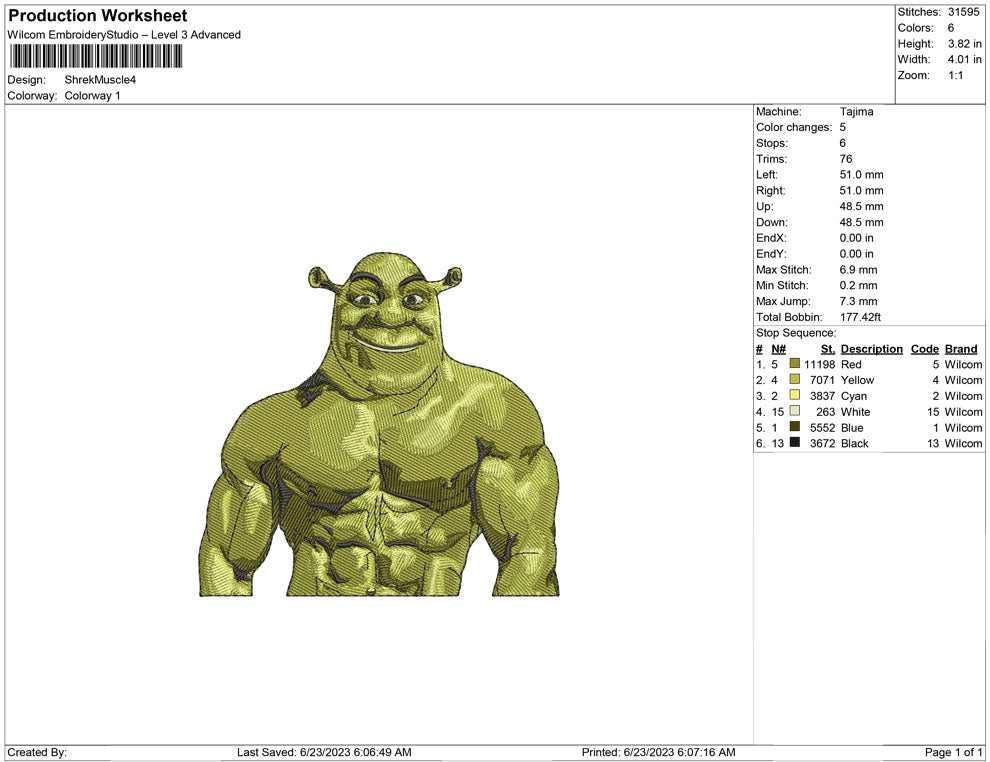This screenshot has height=762, width=990.
Task: Click the Zoom value '1:1'
Action: (955, 75)
